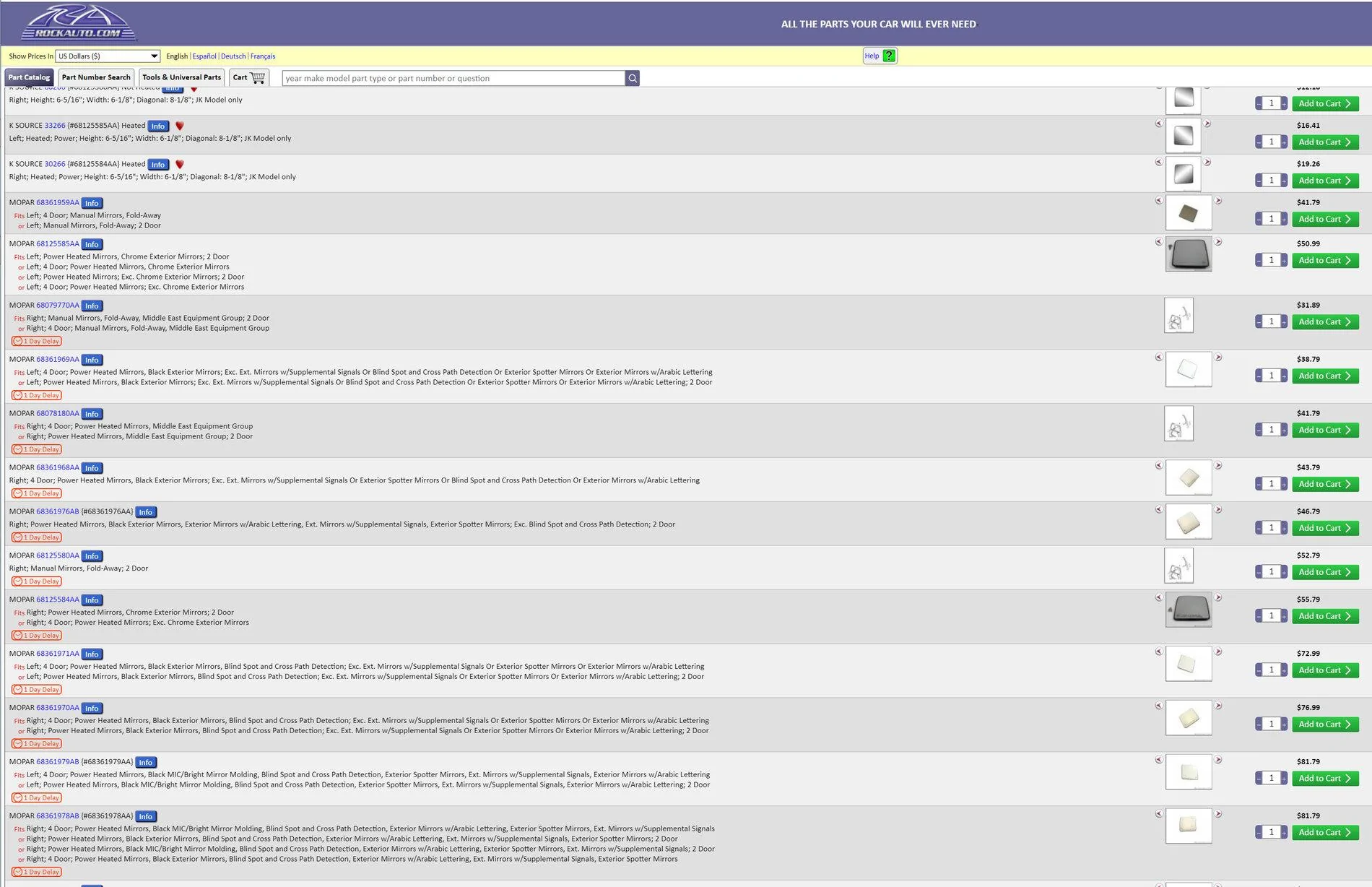1372x887 pixels.
Task: Click quantity field for MOPAR 68361970AA
Action: pos(1271,724)
